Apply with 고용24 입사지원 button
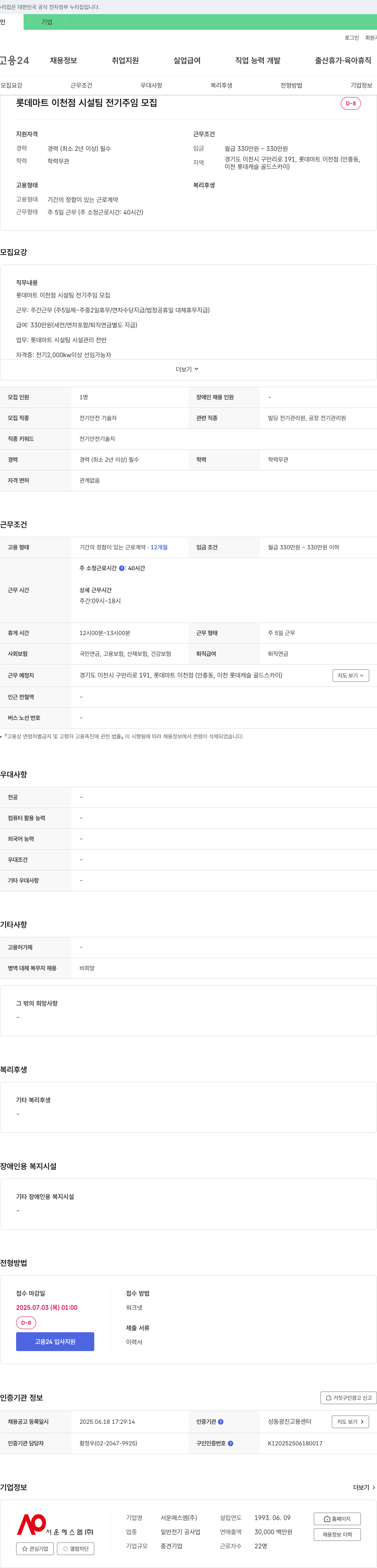The image size is (377, 1568). point(55,1342)
